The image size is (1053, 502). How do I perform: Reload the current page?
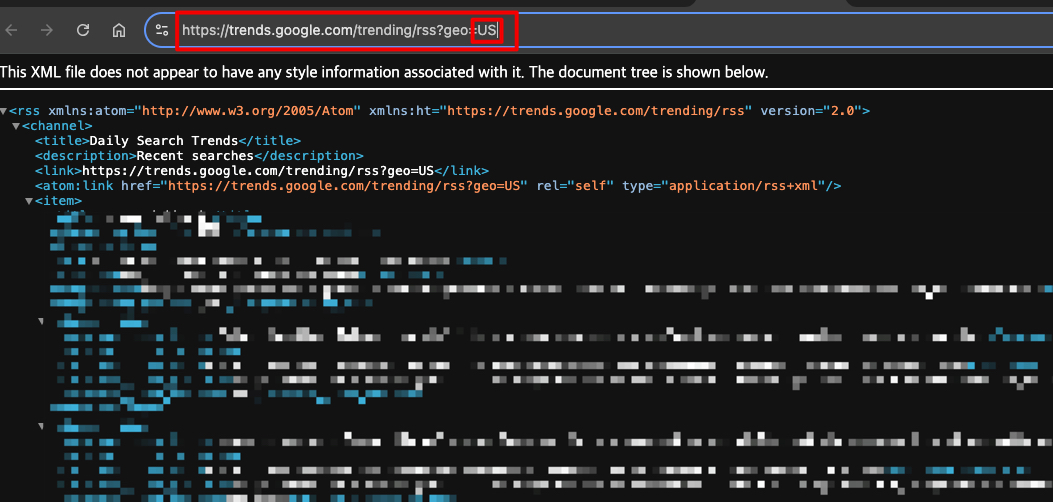[83, 30]
